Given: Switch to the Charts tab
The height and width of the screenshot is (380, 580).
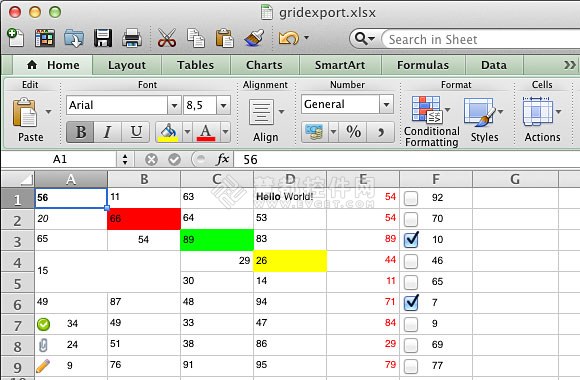Looking at the screenshot, I should 264,65.
